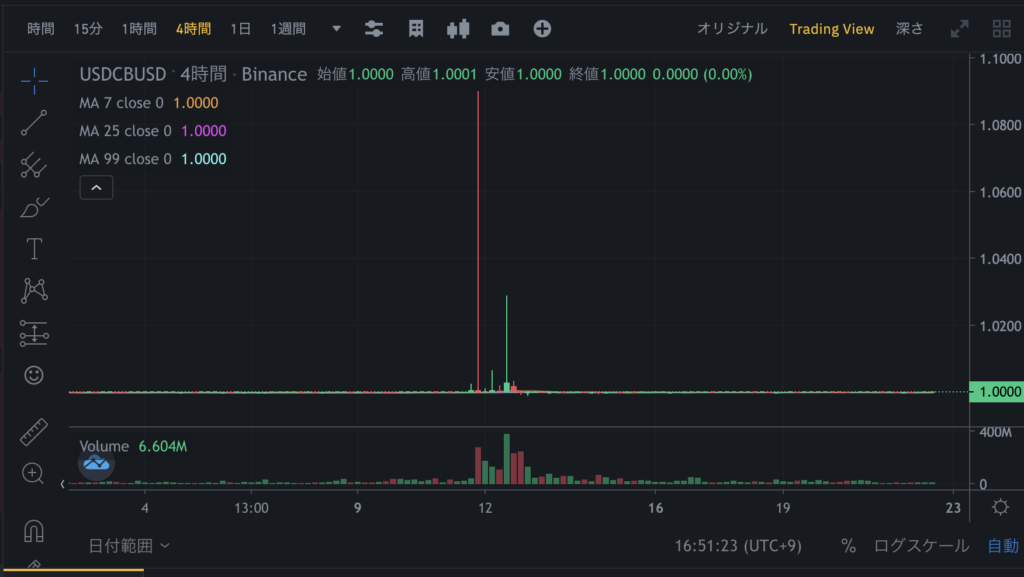1024x577 pixels.
Task: Toggle 自動 auto scale
Action: click(x=1003, y=546)
